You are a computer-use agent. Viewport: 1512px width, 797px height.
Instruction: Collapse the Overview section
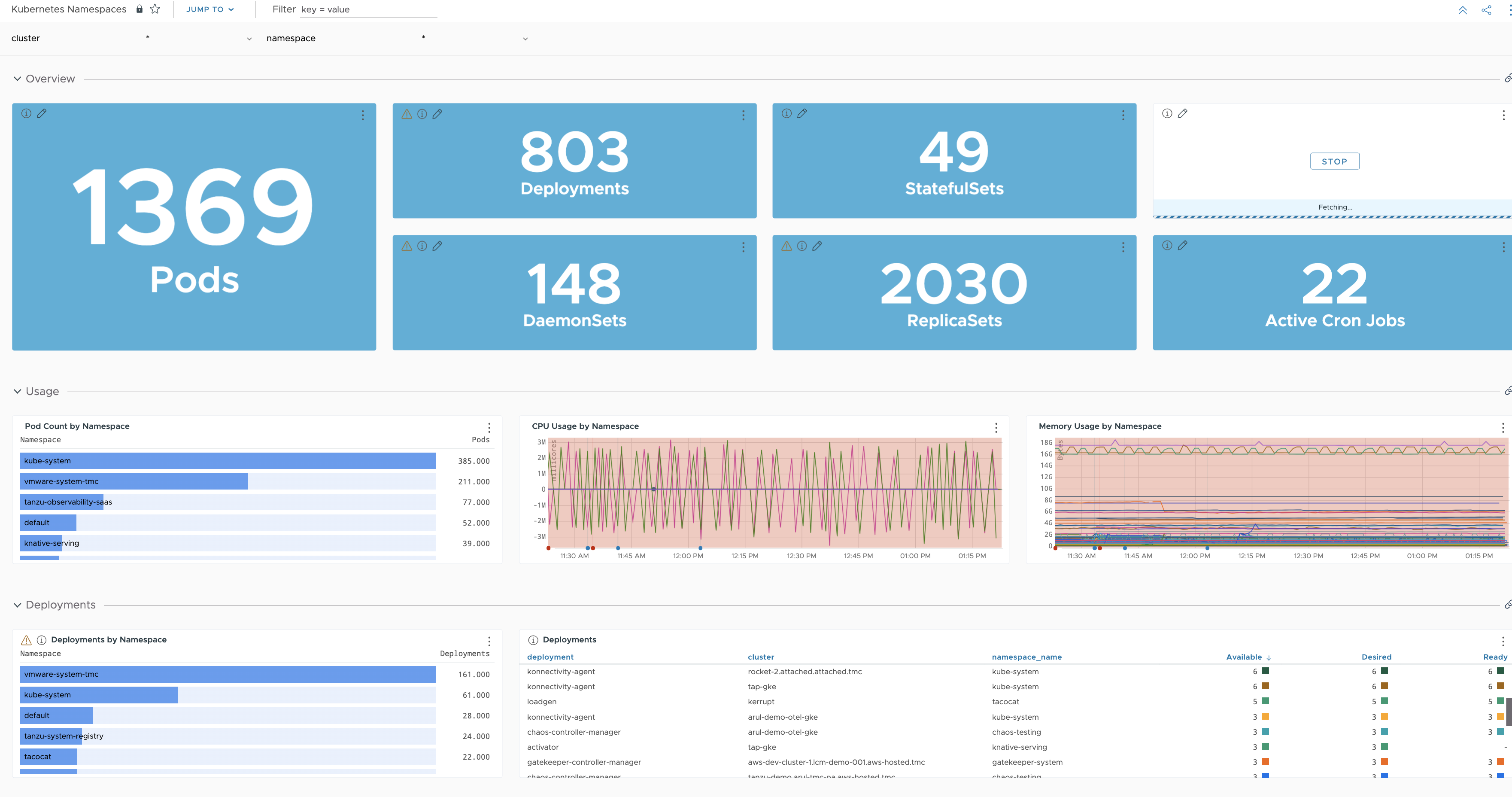[18, 78]
